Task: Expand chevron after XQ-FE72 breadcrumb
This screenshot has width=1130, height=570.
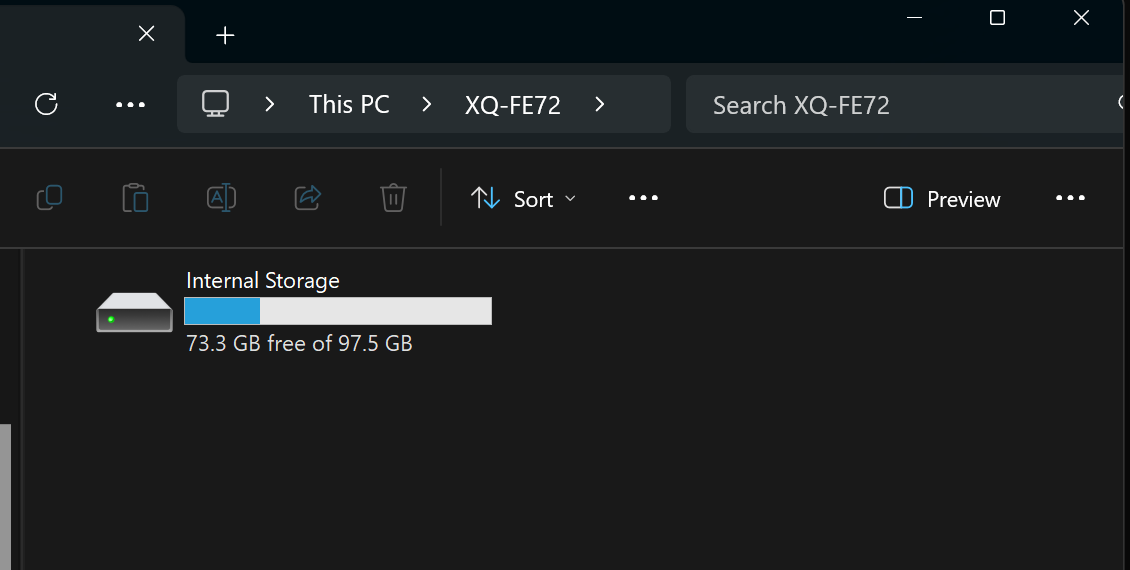Action: pyautogui.click(x=600, y=104)
